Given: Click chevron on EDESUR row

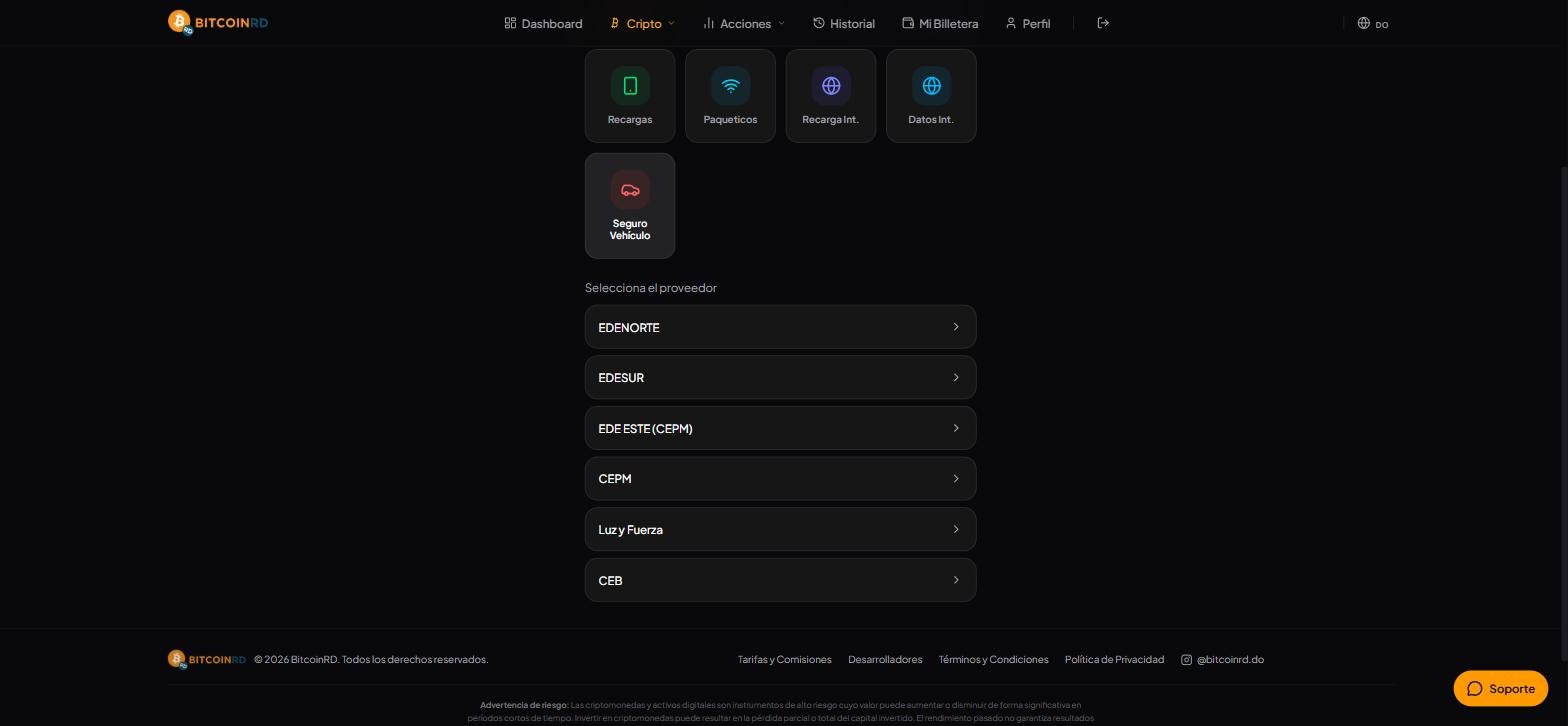Looking at the screenshot, I should 956,378.
